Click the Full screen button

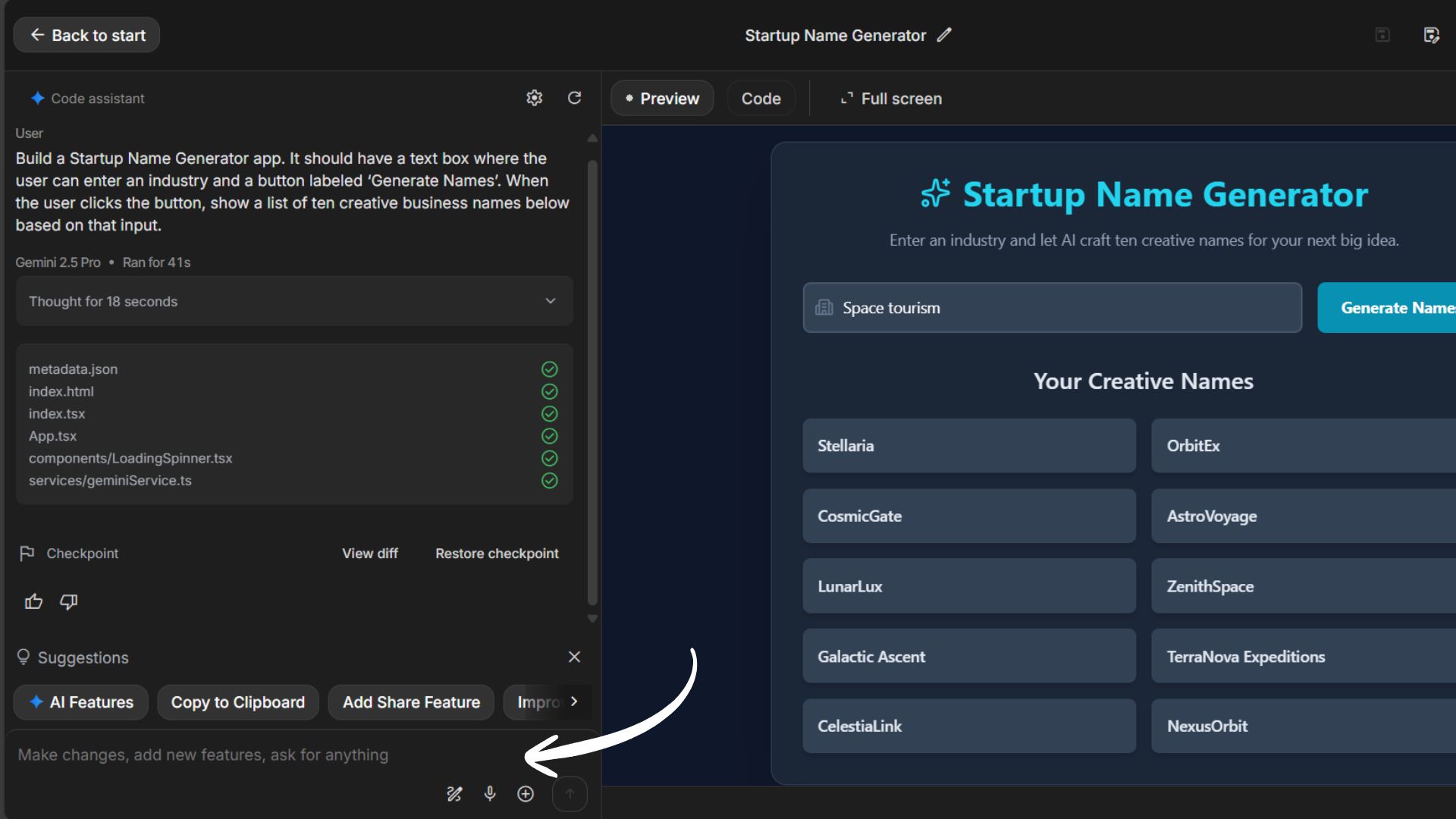tap(891, 99)
